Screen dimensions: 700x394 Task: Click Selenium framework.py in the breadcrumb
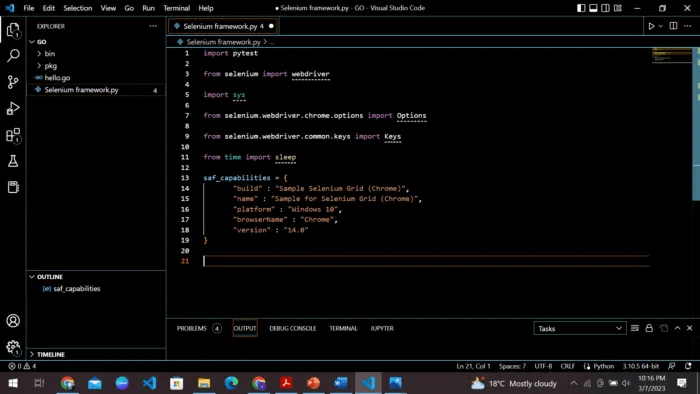223,42
